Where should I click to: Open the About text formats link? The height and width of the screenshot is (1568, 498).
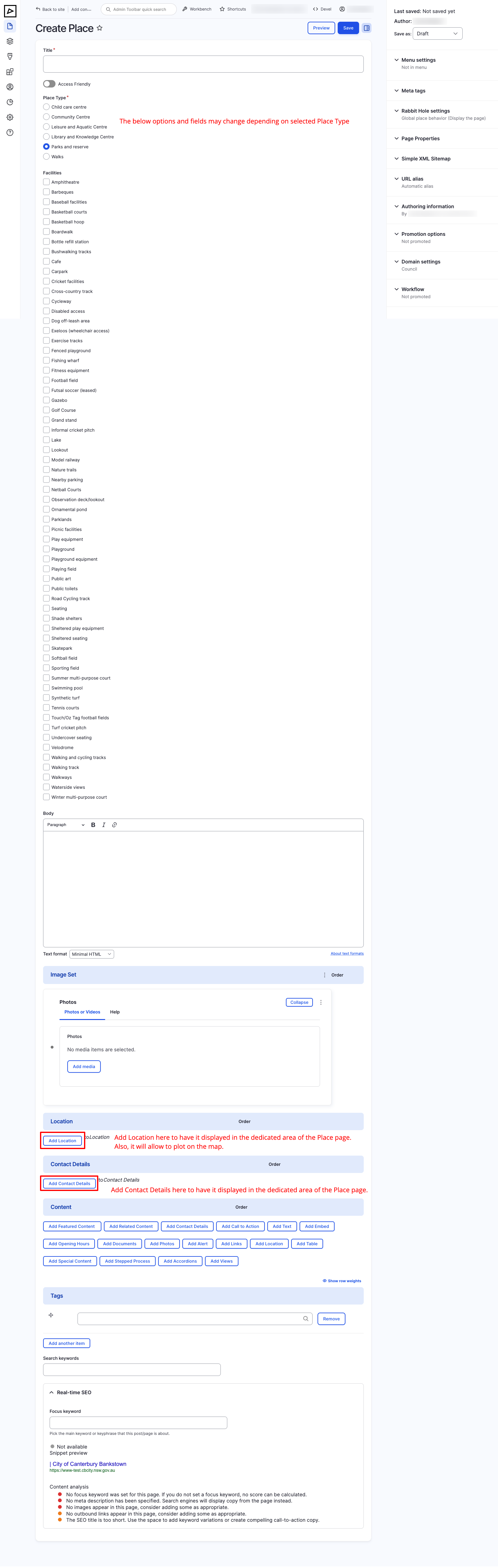tap(347, 954)
